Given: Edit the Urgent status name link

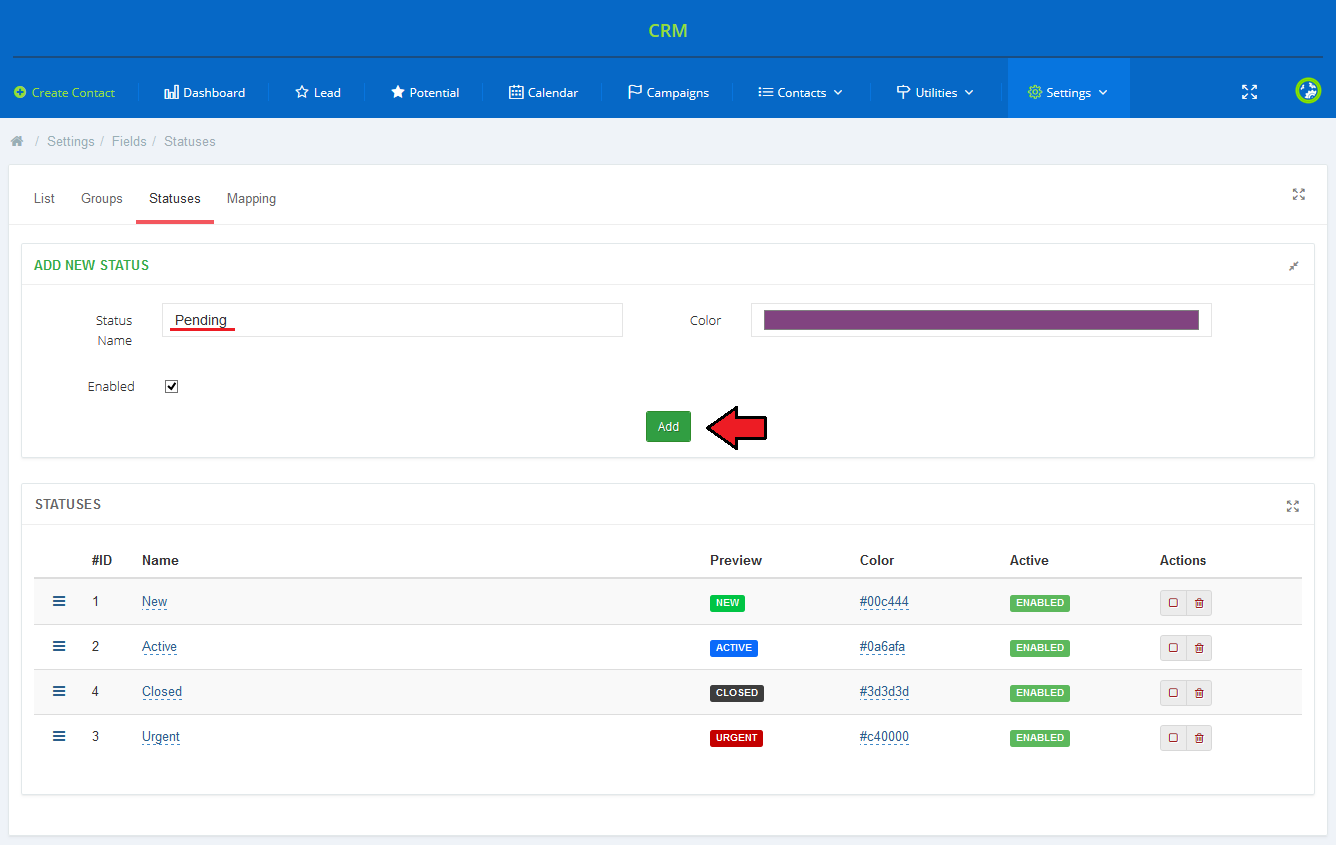Looking at the screenshot, I should coord(161,737).
